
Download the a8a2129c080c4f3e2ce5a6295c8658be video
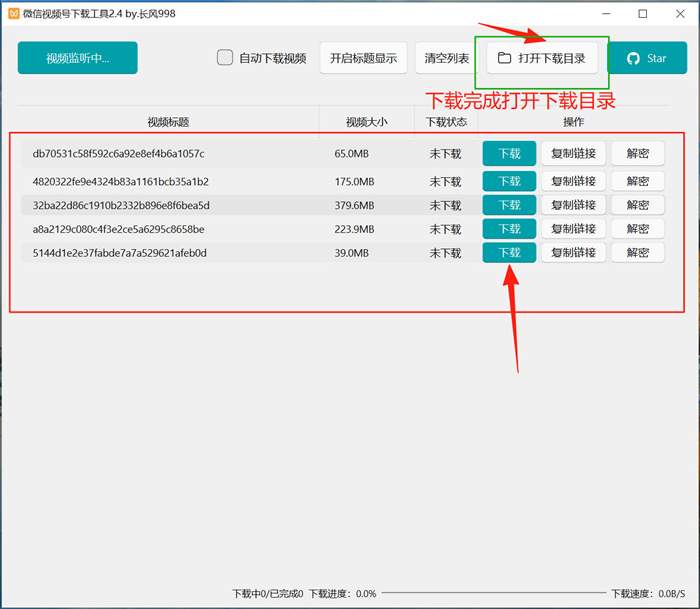coord(509,229)
